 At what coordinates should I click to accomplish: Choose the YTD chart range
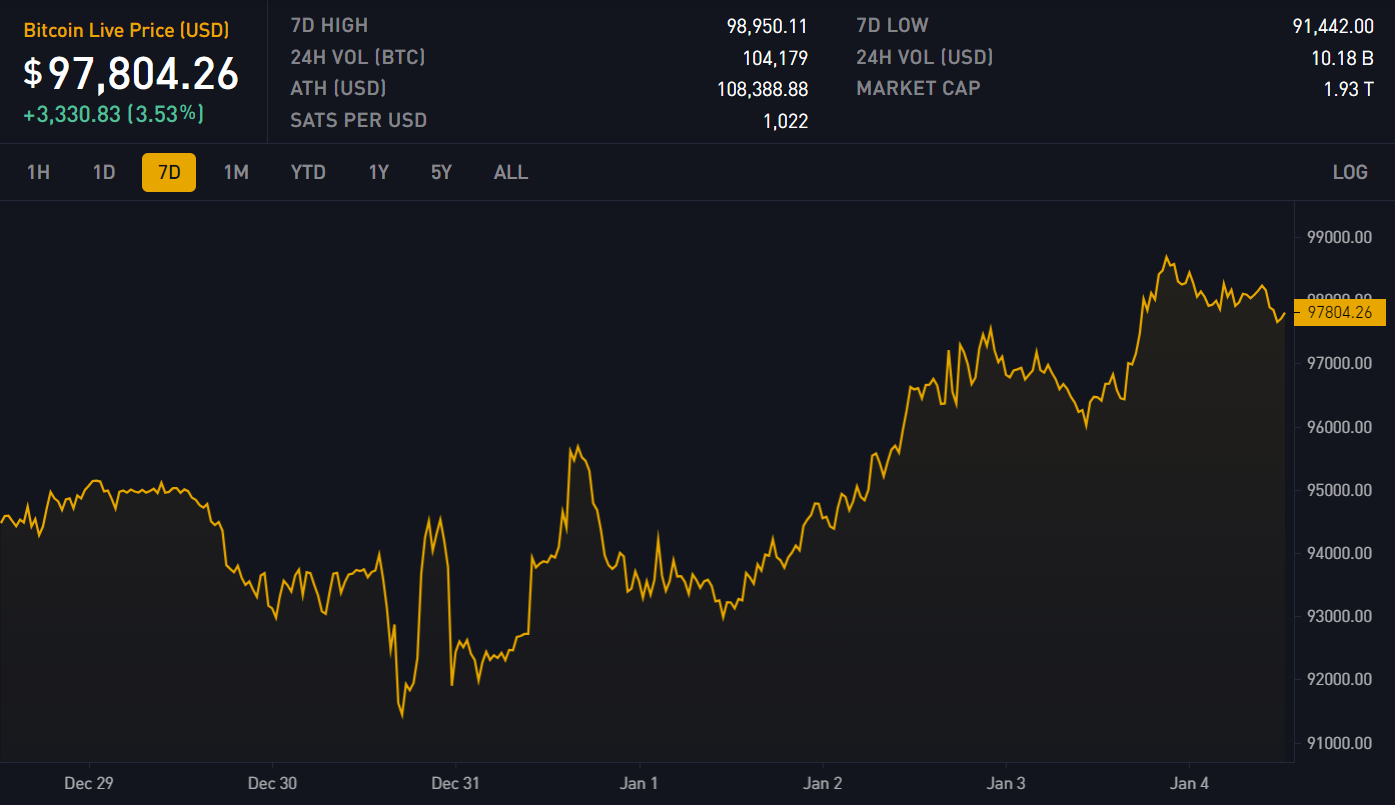[308, 172]
